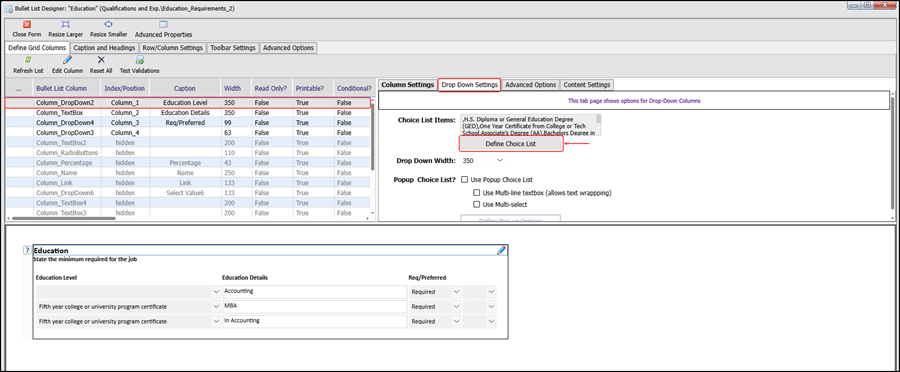Click the Education Level caption cell
Screen dimensions: 900x372
pyautogui.click(x=185, y=103)
